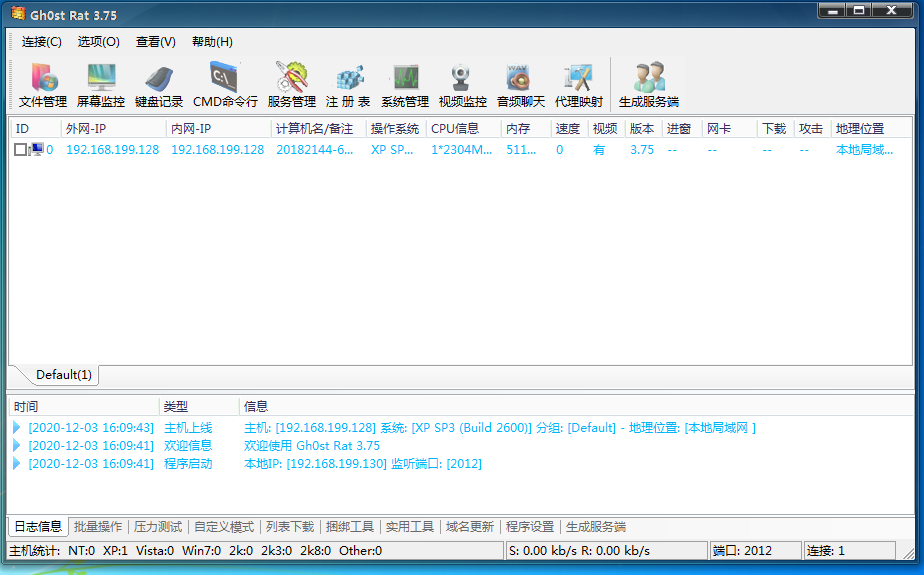
Task: Click the 时间 log column header
Action: tap(84, 407)
